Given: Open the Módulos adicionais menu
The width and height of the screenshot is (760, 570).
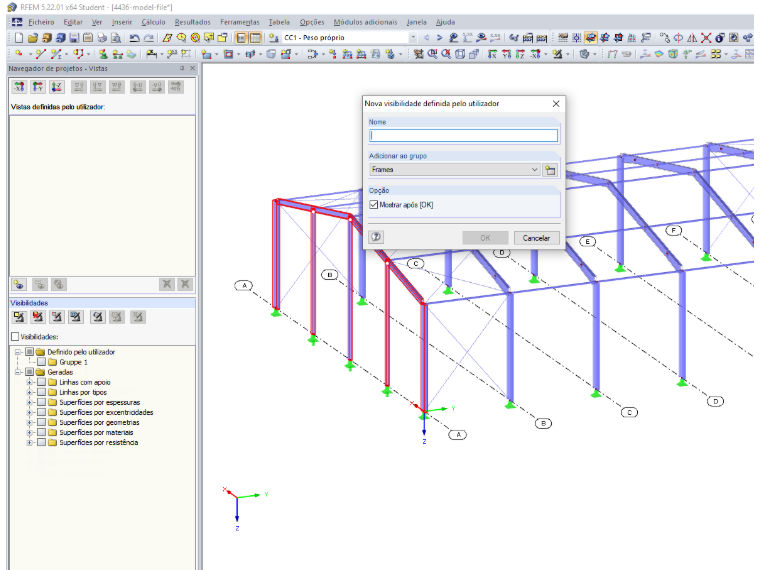Looking at the screenshot, I should pos(365,22).
